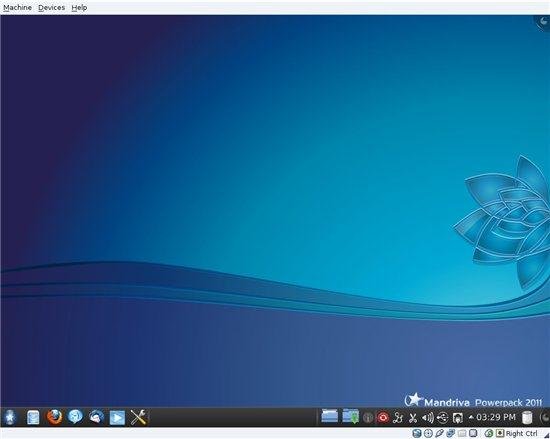Click the gray info tray icon
The image size is (550, 439).
click(368, 418)
